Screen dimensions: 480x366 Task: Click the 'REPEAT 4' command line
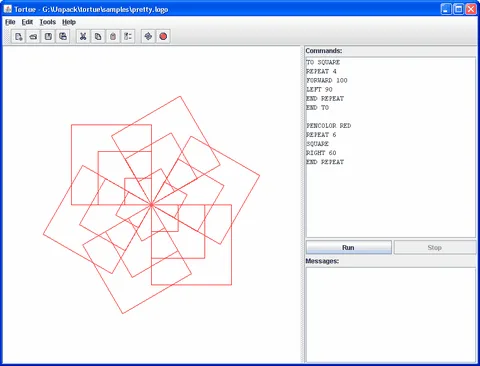coord(321,71)
